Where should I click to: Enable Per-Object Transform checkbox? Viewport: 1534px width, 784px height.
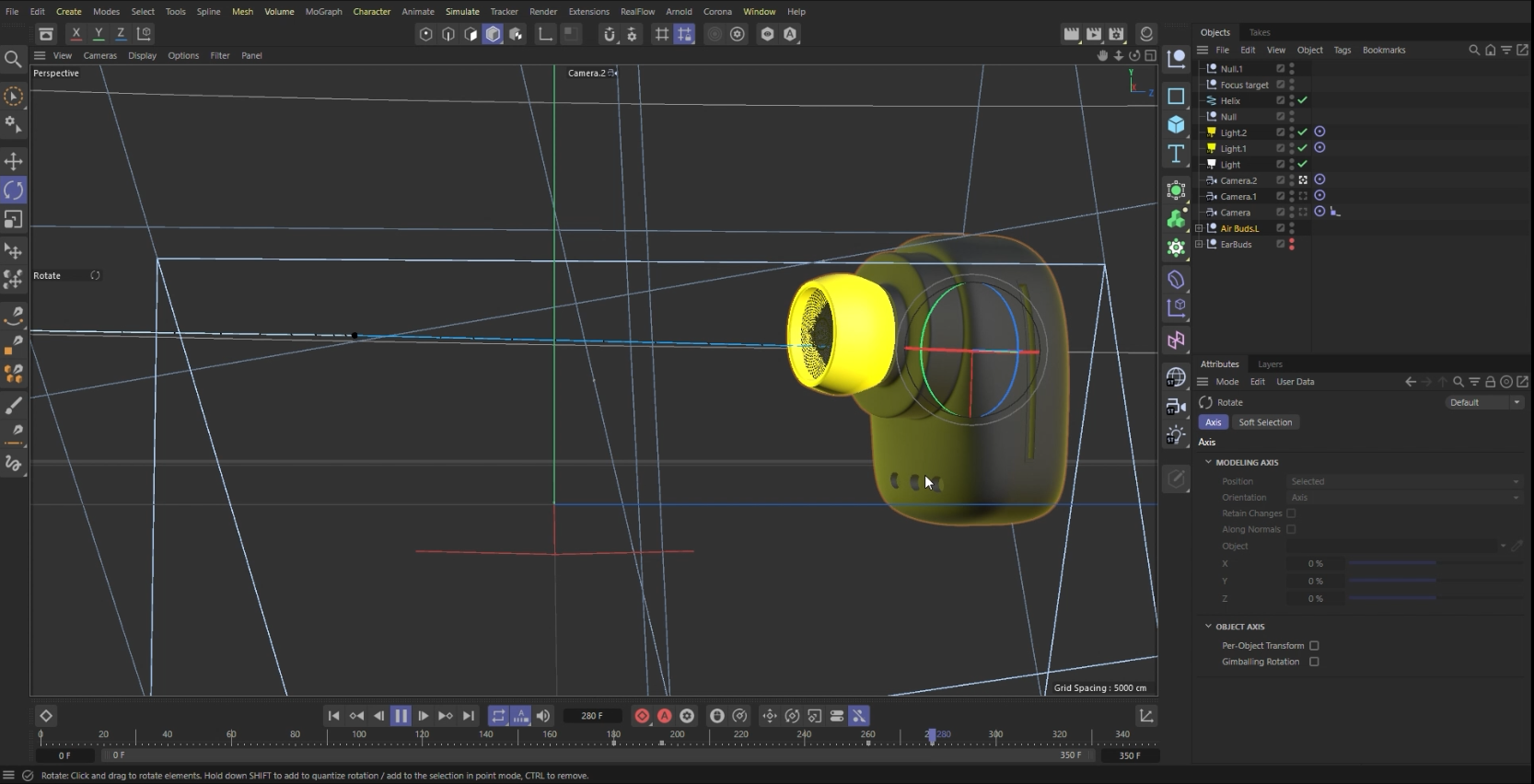pos(1314,645)
